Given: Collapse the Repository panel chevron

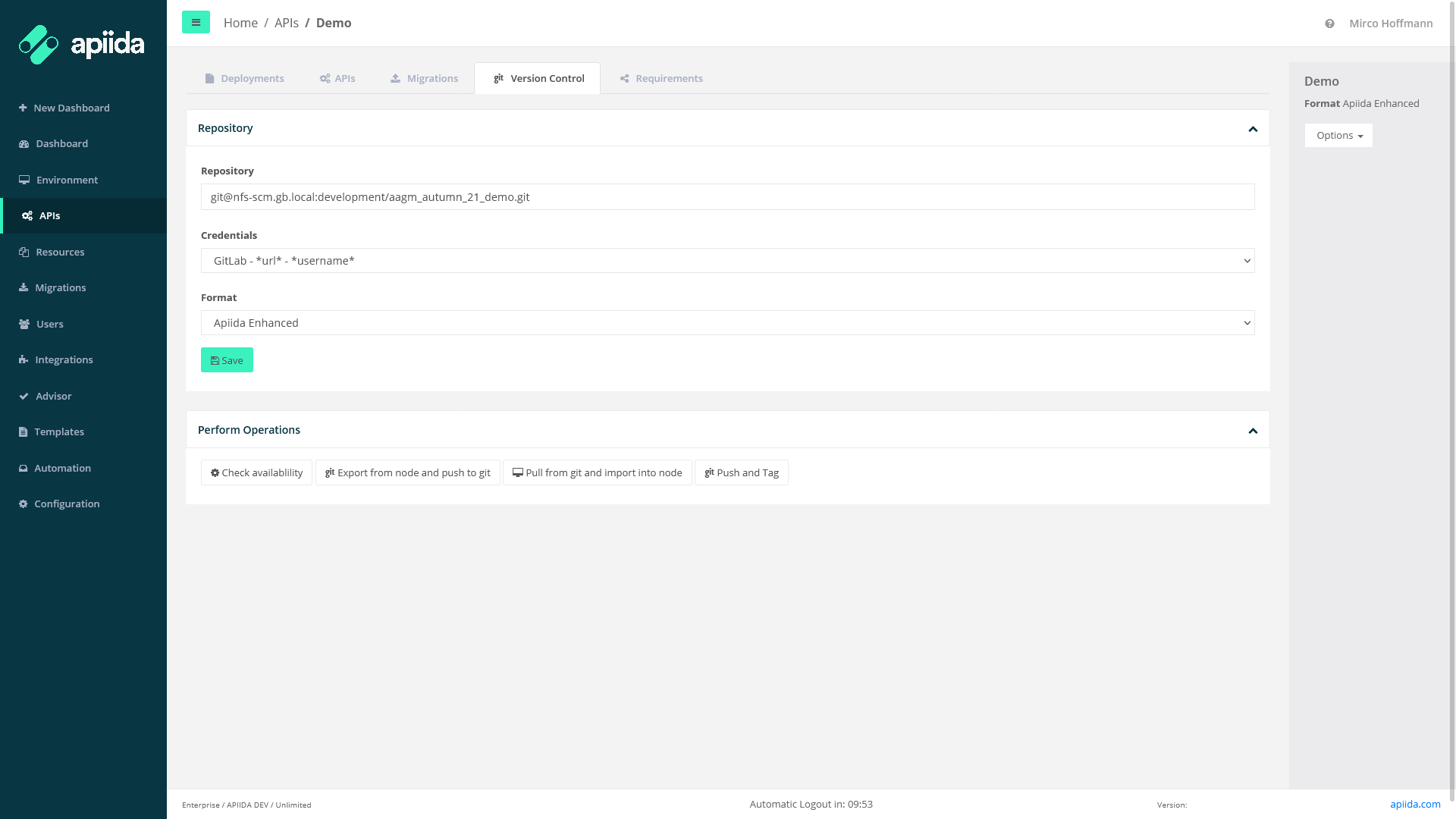Looking at the screenshot, I should coord(1253,128).
